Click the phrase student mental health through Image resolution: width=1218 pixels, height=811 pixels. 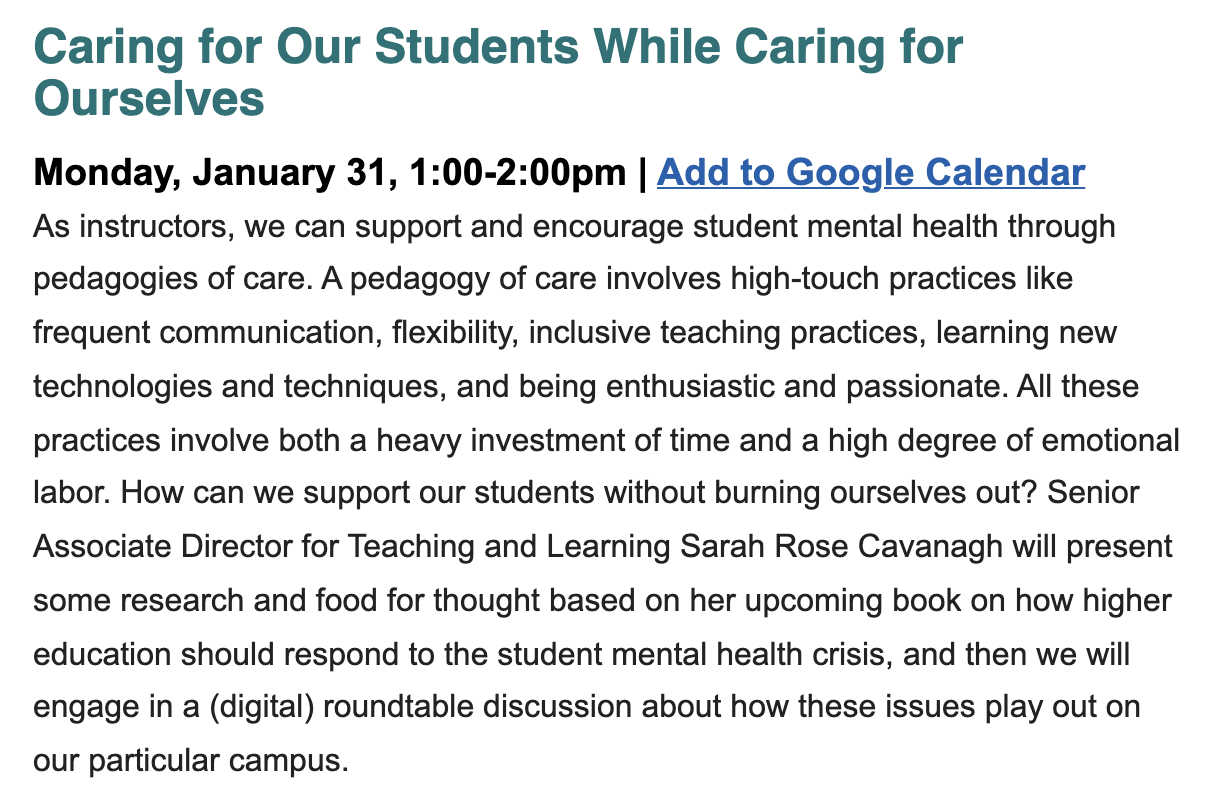click(x=904, y=226)
